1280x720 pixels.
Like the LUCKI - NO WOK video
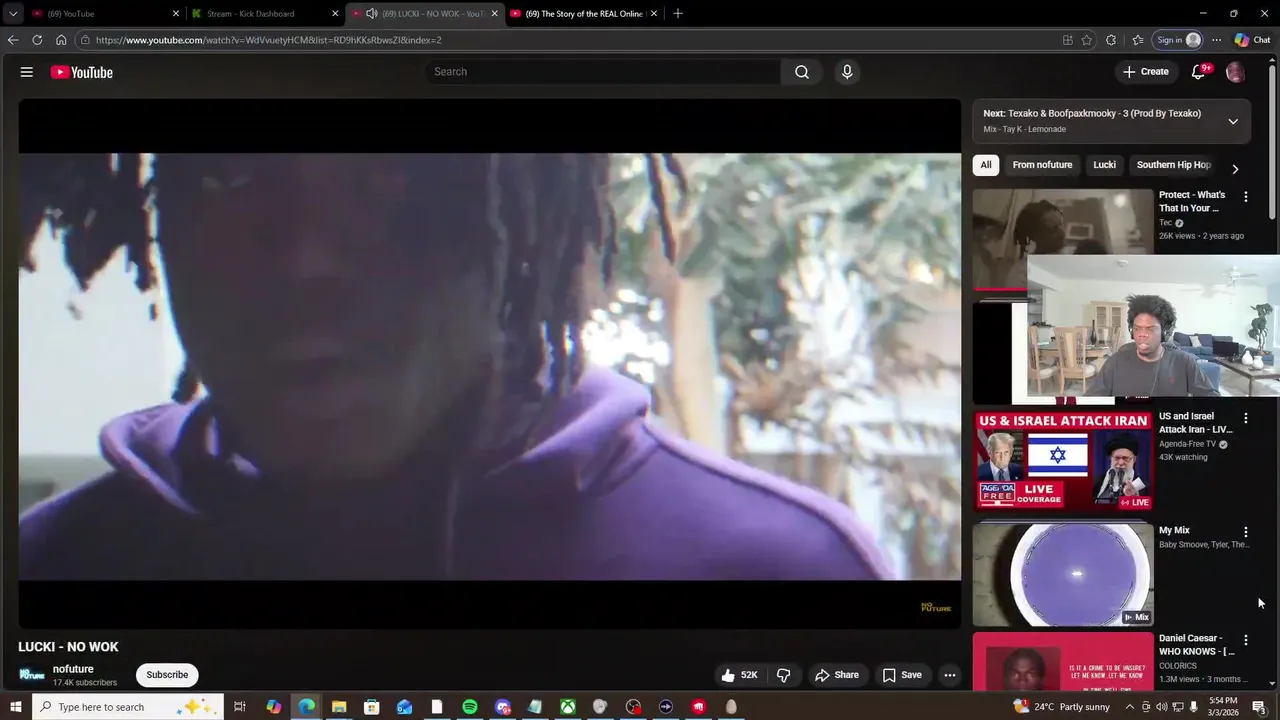(x=741, y=675)
